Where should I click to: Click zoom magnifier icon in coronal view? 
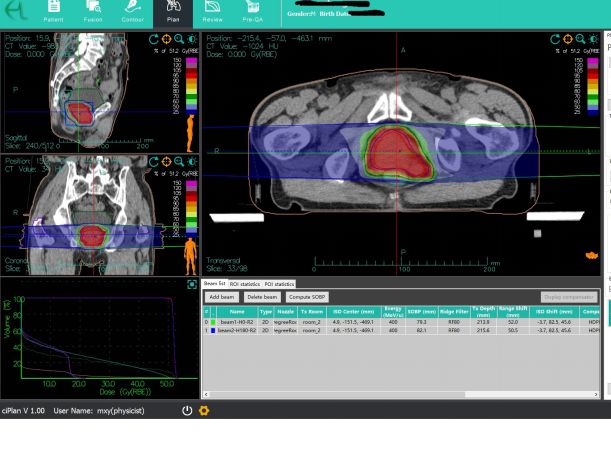click(178, 161)
